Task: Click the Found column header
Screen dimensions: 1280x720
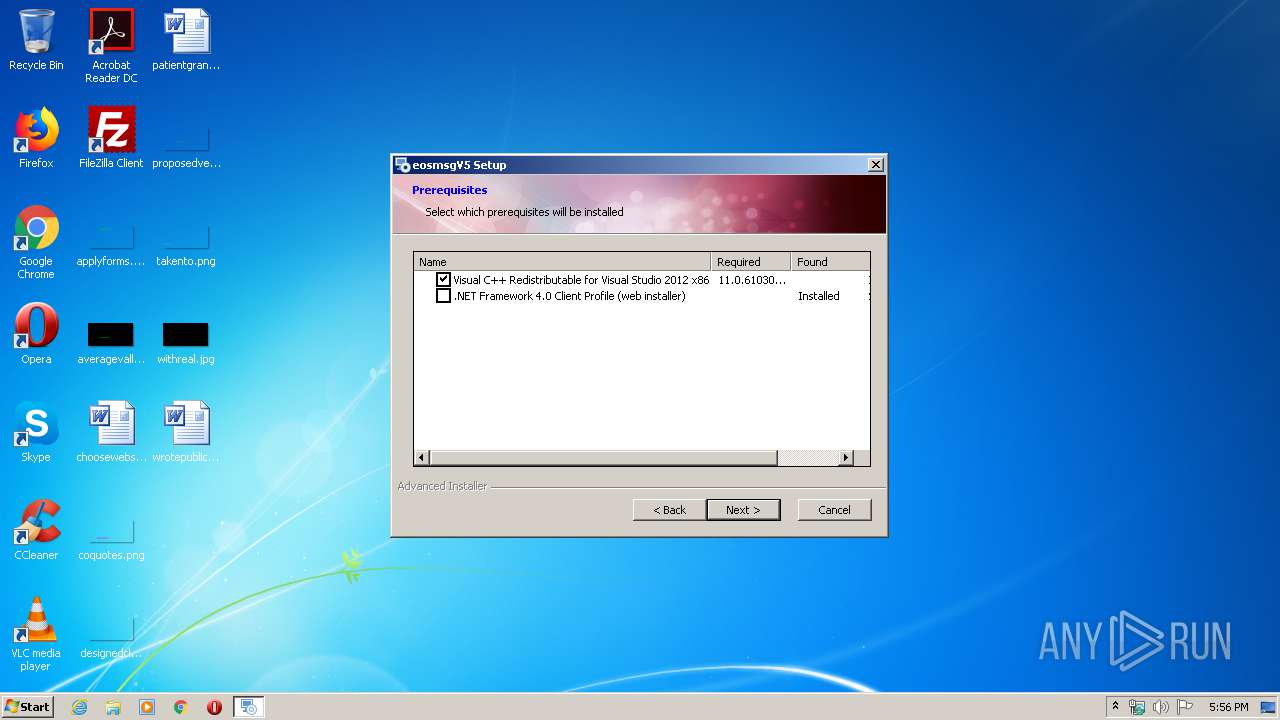Action: (830, 262)
